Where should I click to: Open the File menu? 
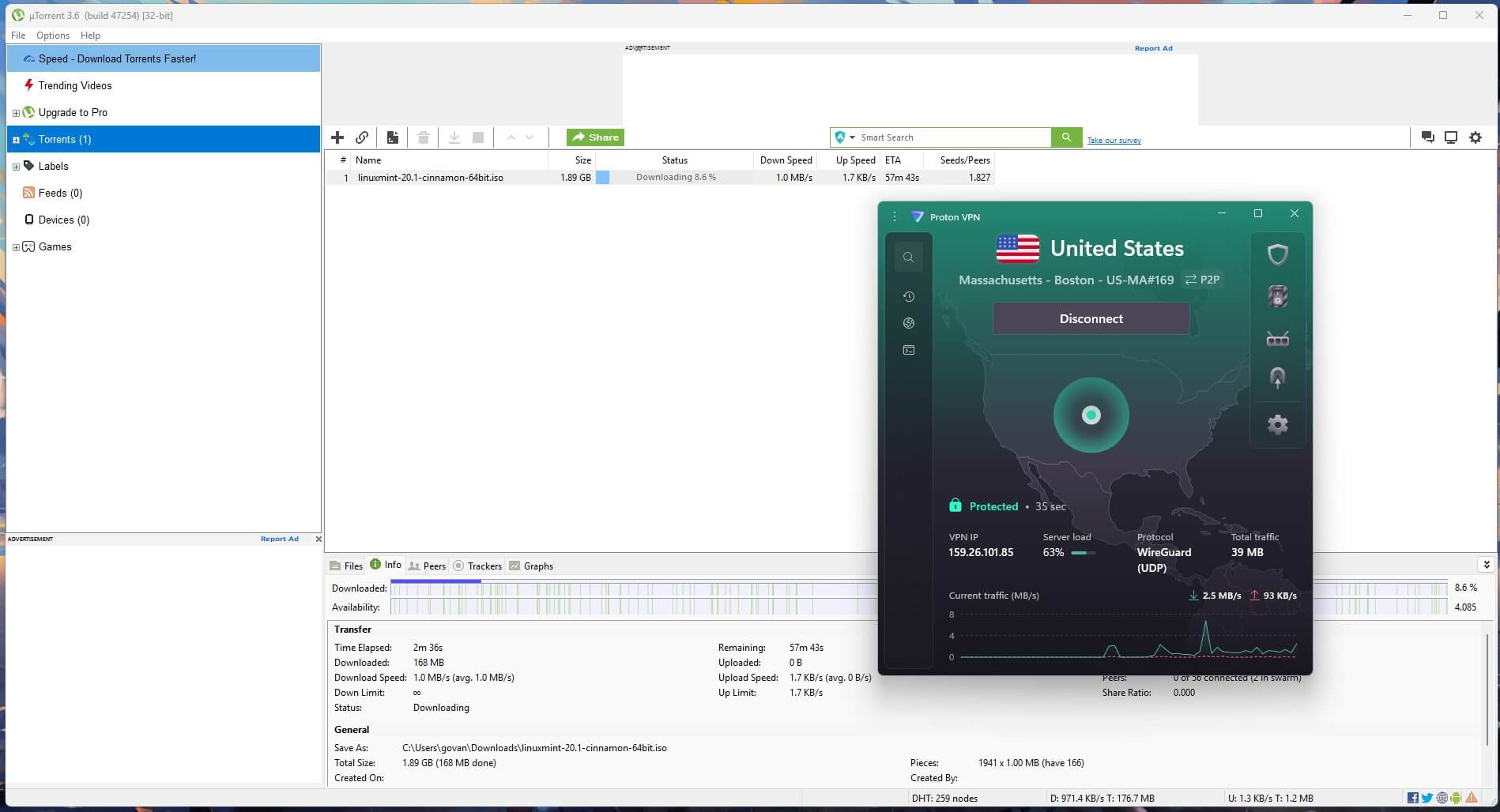(x=18, y=36)
